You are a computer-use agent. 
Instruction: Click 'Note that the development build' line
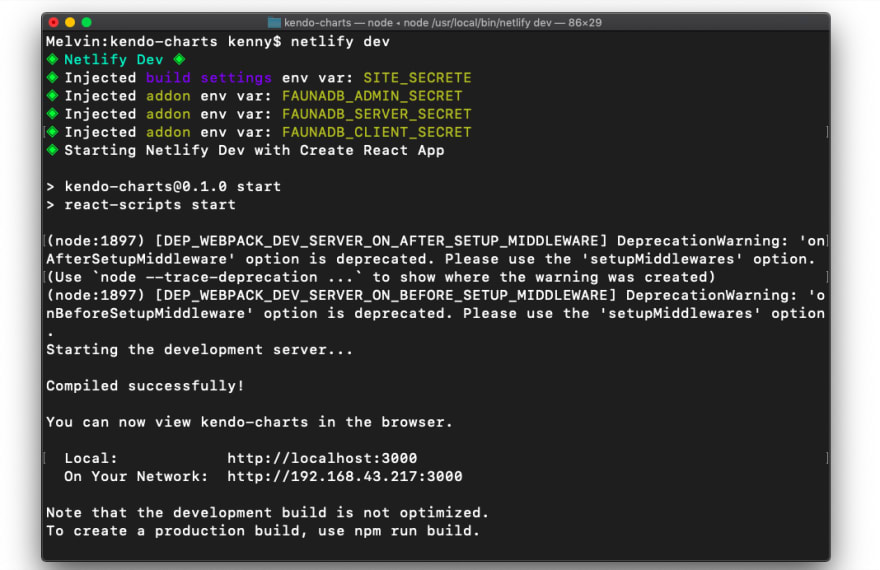[268, 513]
